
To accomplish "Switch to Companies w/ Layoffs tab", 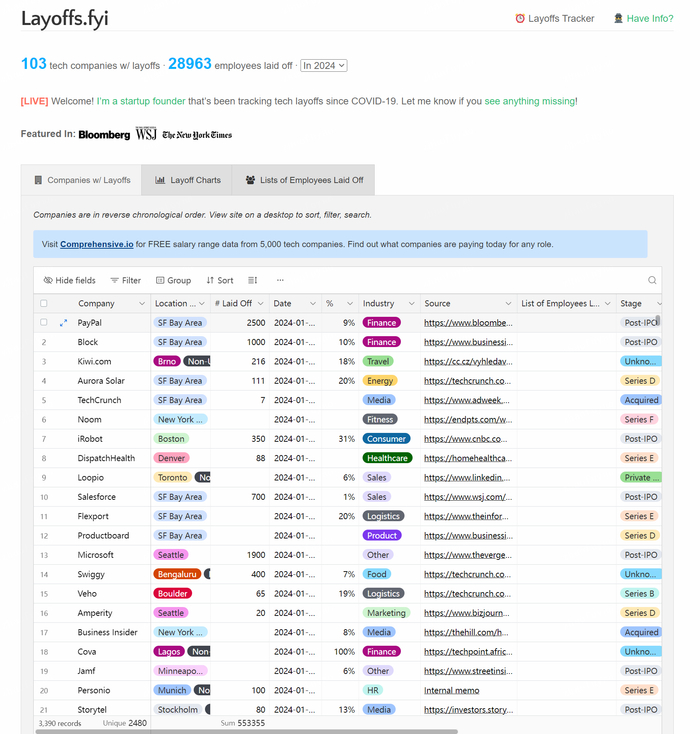I will coord(81,180).
